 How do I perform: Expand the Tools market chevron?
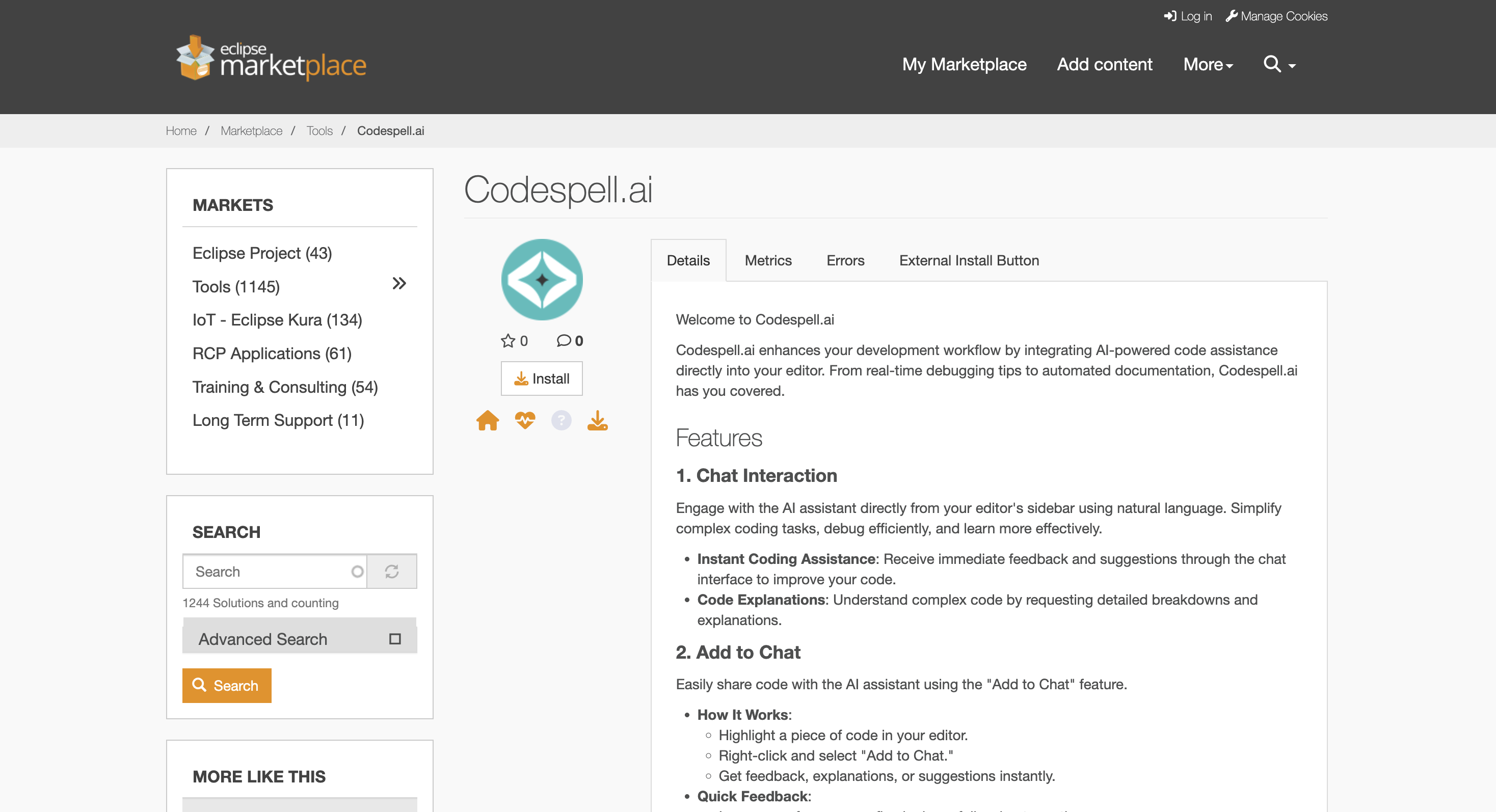tap(399, 283)
